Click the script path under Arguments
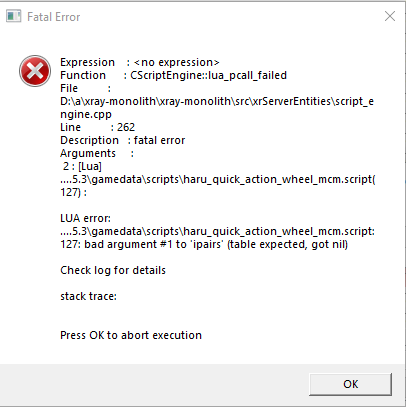Viewport: 406px width, 407px height. pyautogui.click(x=218, y=179)
